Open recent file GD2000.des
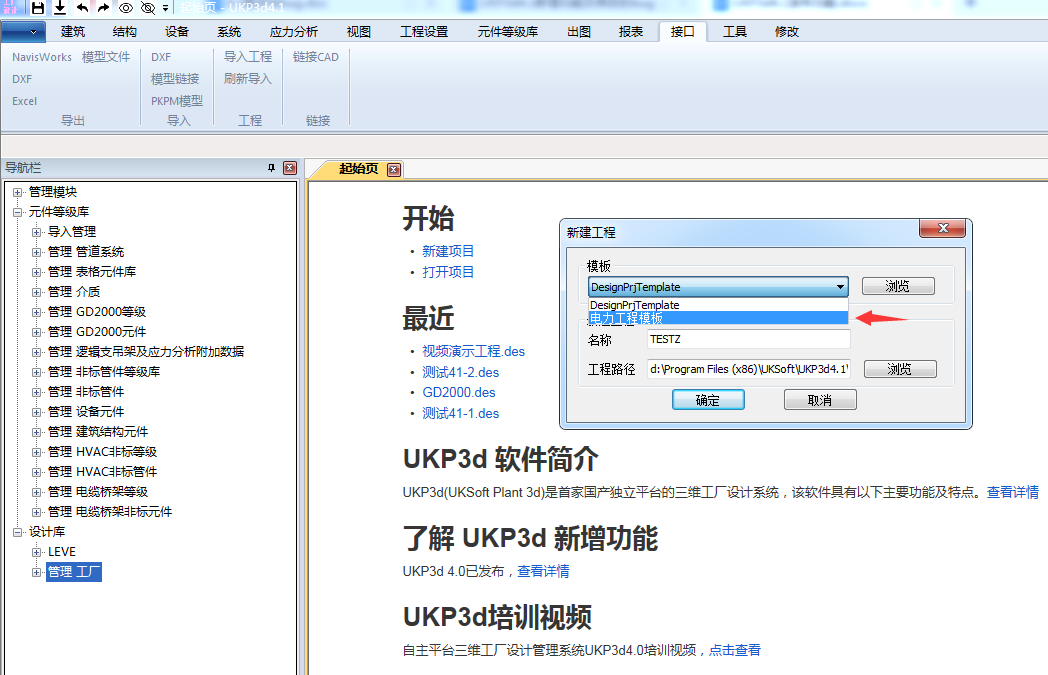This screenshot has height=675, width=1048. tap(458, 392)
